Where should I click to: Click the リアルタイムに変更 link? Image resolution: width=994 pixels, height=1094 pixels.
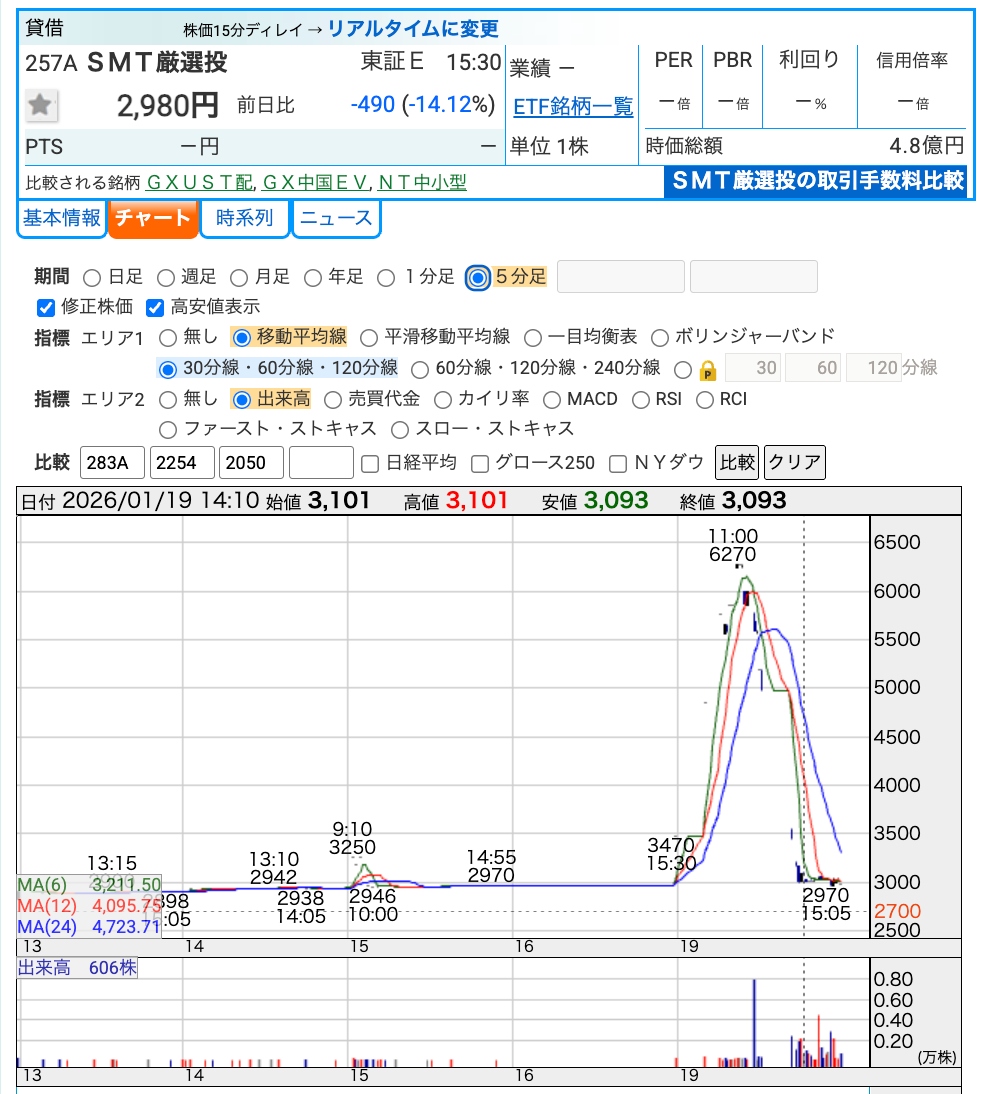click(413, 29)
